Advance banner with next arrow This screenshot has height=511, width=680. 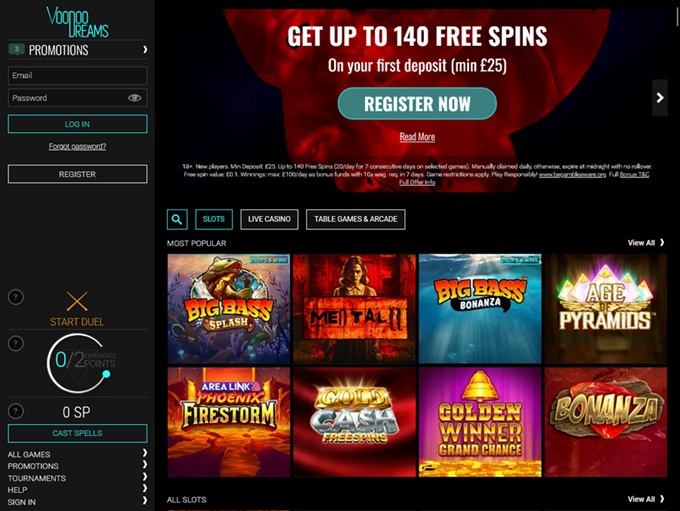point(660,98)
